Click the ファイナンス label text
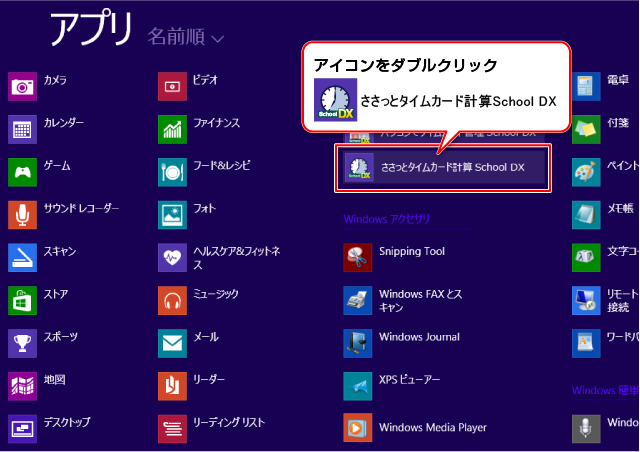This screenshot has width=640, height=452. pyautogui.click(x=217, y=122)
